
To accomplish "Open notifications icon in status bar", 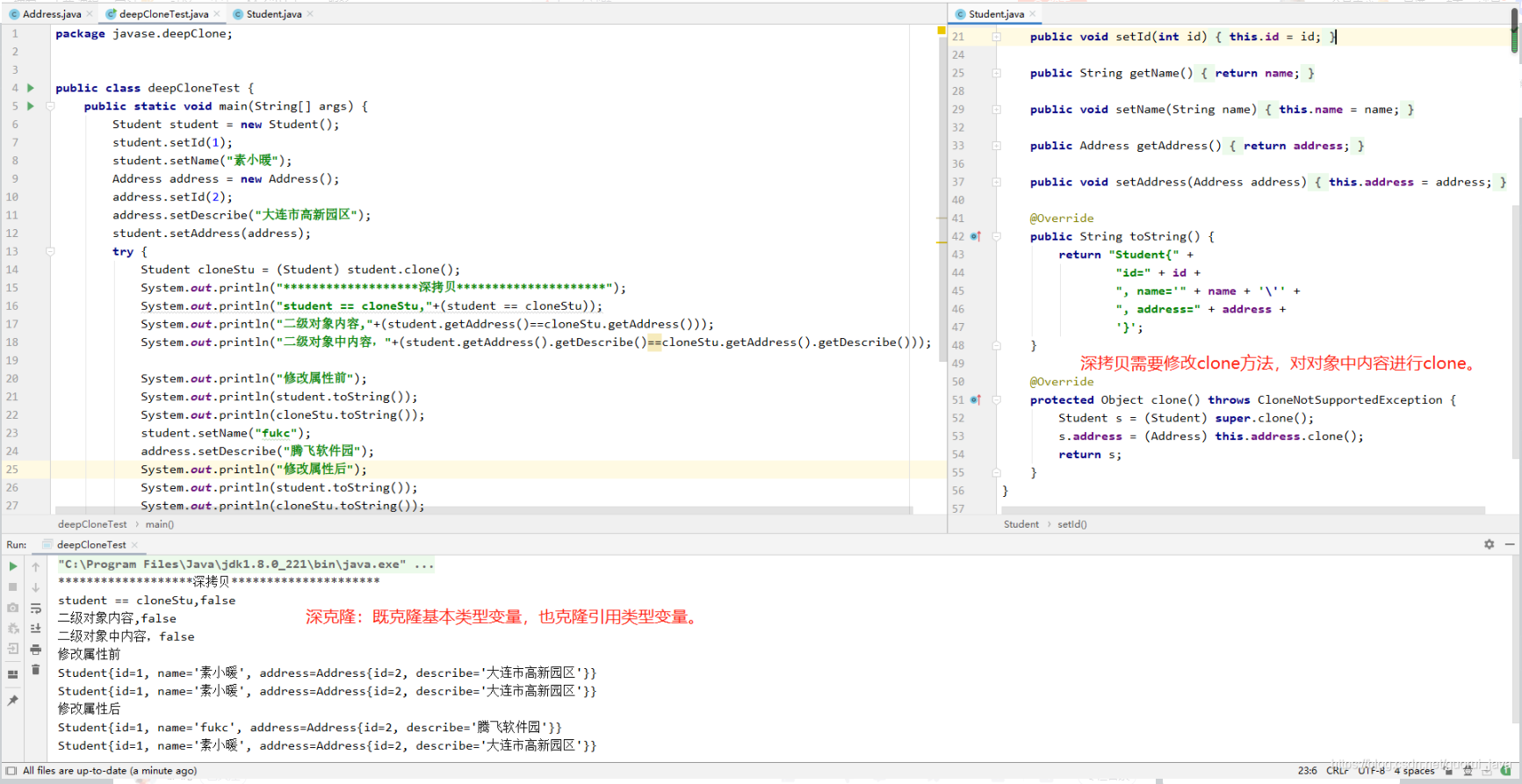I will pyautogui.click(x=1487, y=771).
